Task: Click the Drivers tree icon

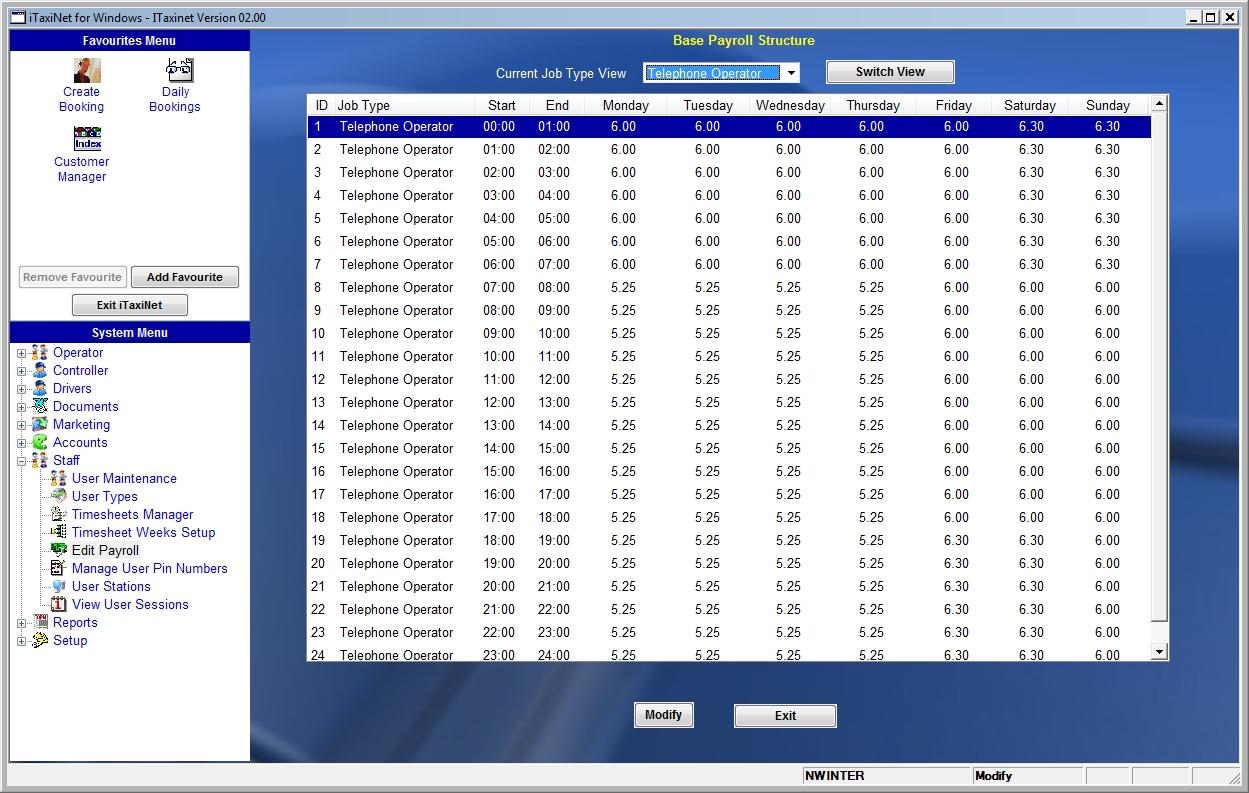Action: coord(39,389)
